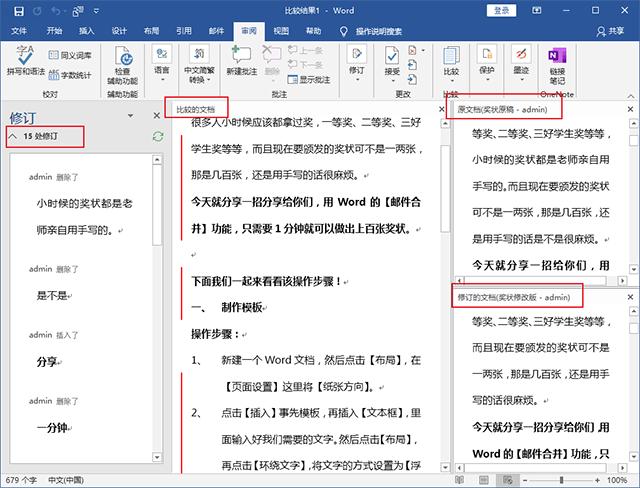The height and width of the screenshot is (488, 640).
Task: Click the Undo arrow in quick access toolbar
Action: pyautogui.click(x=56, y=11)
